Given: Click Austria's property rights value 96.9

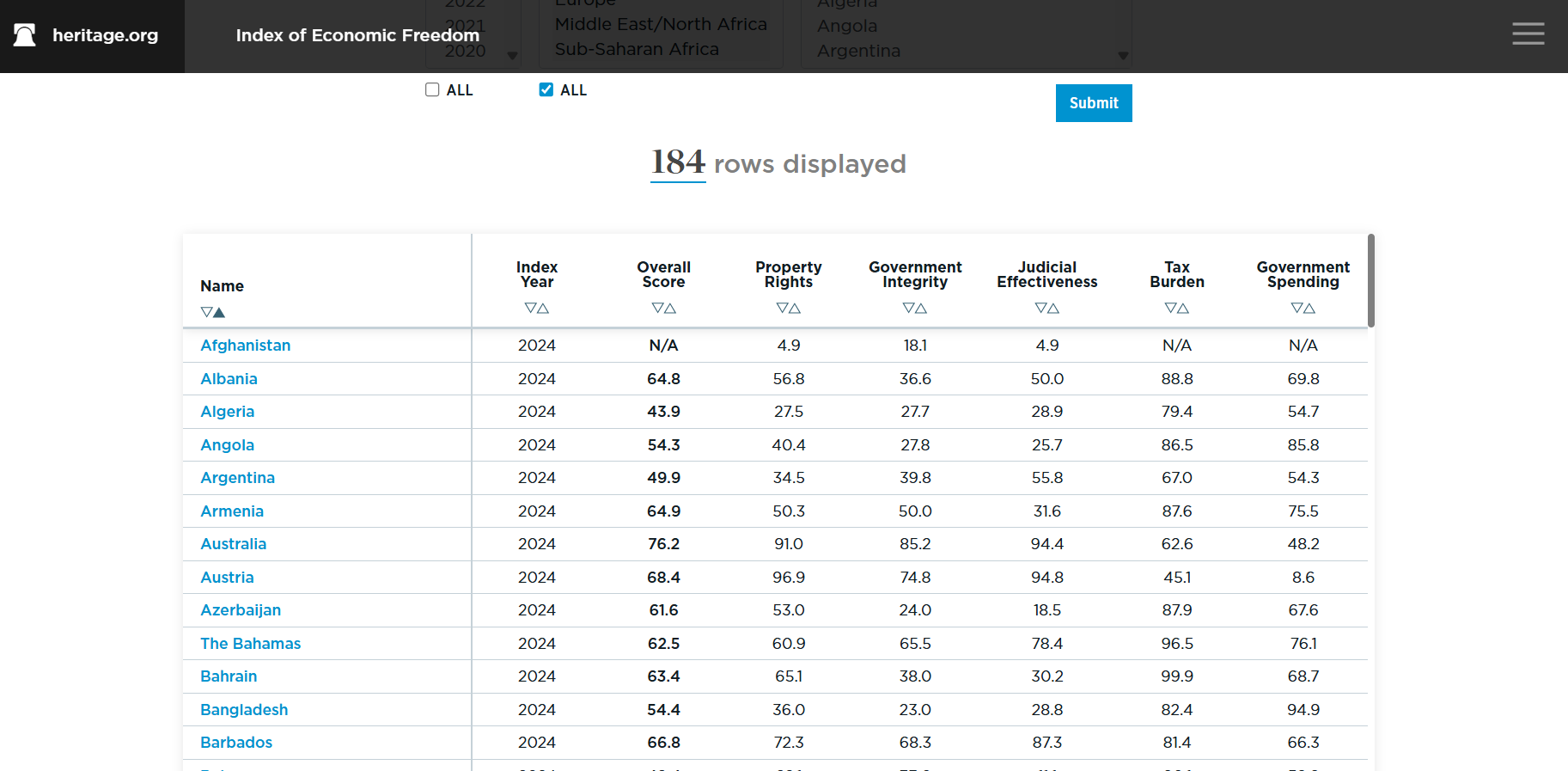Looking at the screenshot, I should tap(789, 578).
